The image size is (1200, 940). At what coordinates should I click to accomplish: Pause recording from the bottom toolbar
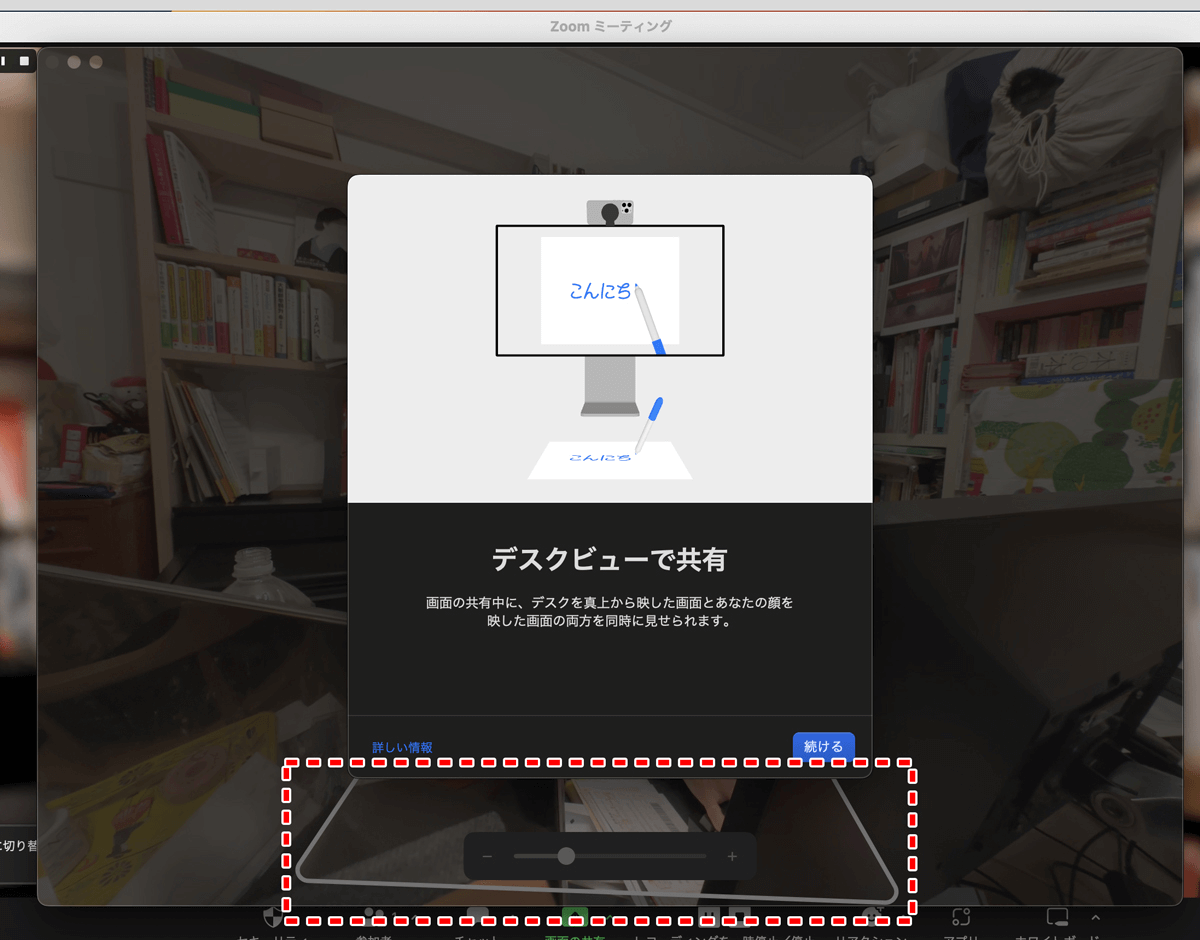coord(708,917)
